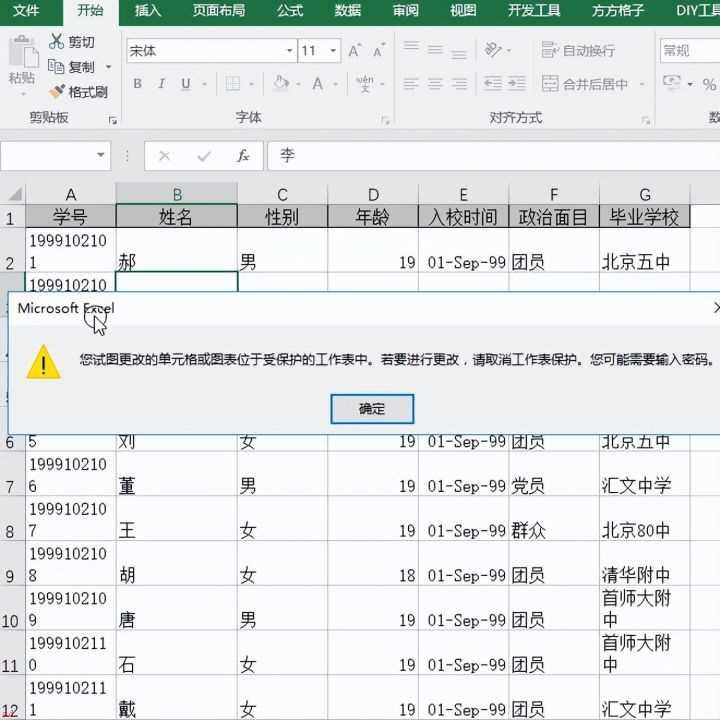Open alignment (对齐方式) dialog launcher
720x720 pixels.
tap(646, 121)
